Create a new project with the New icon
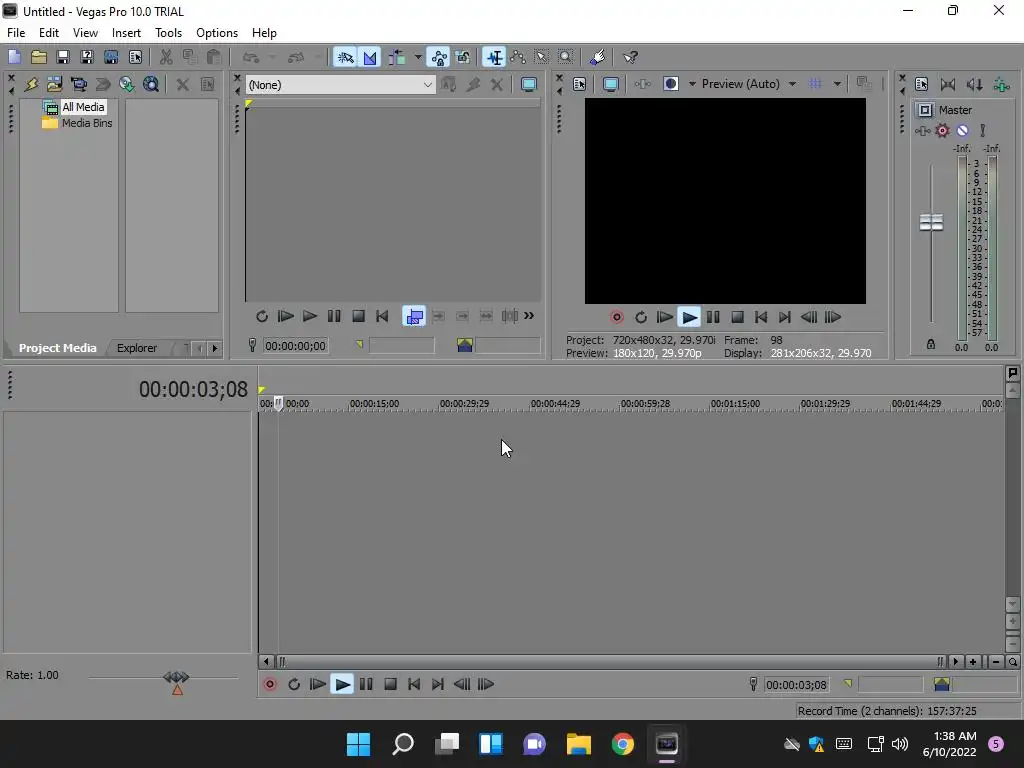Screen dimensions: 1024x768 (14, 57)
